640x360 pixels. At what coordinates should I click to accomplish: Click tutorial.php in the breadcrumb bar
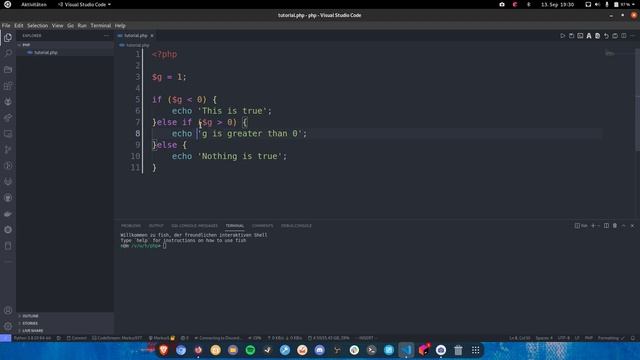tap(138, 45)
